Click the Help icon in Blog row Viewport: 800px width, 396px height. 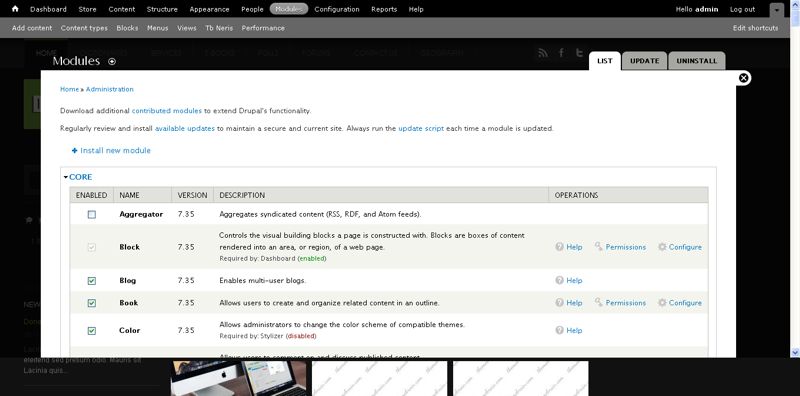(x=560, y=280)
